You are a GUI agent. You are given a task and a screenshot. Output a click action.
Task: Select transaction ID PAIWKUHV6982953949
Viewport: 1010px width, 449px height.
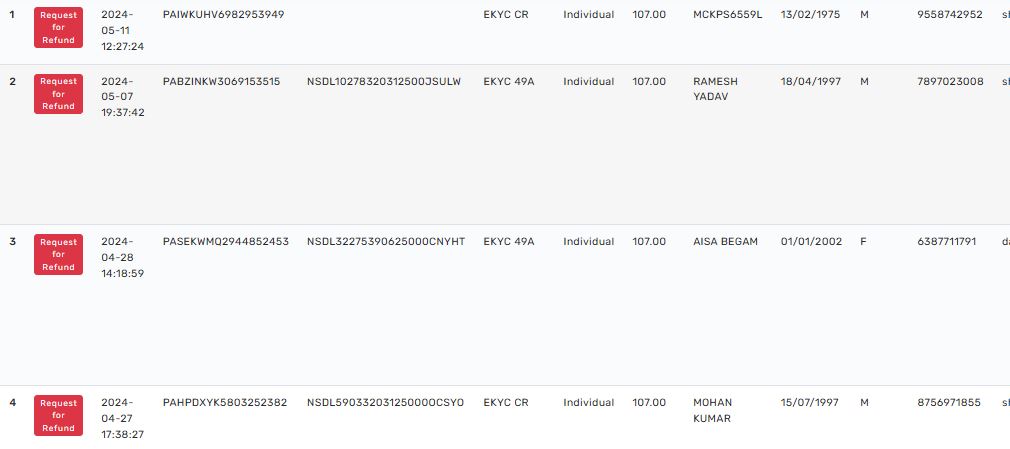(x=223, y=14)
